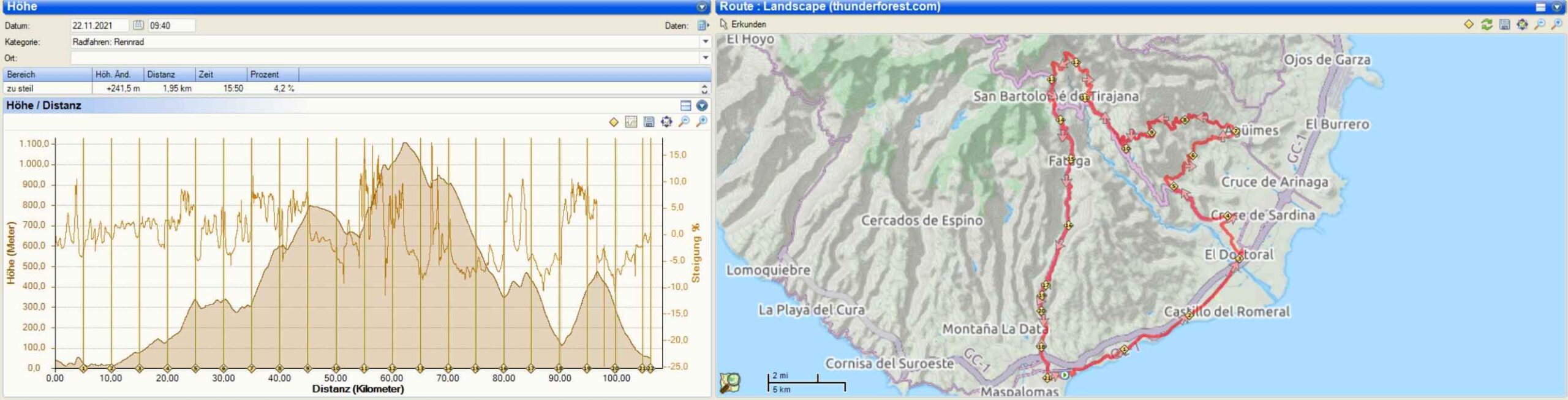Save the elevation chart image

[649, 122]
